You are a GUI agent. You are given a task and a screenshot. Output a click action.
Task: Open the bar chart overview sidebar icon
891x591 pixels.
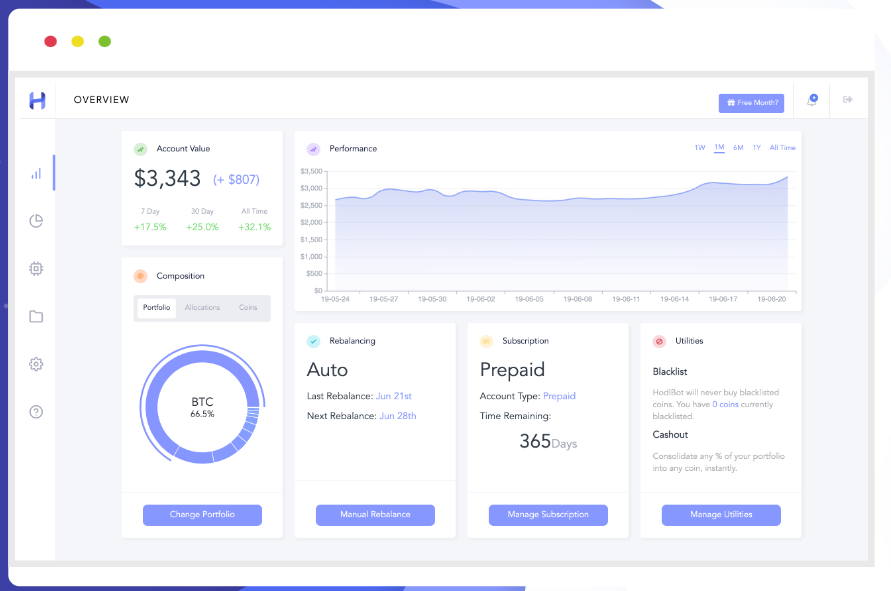click(36, 173)
